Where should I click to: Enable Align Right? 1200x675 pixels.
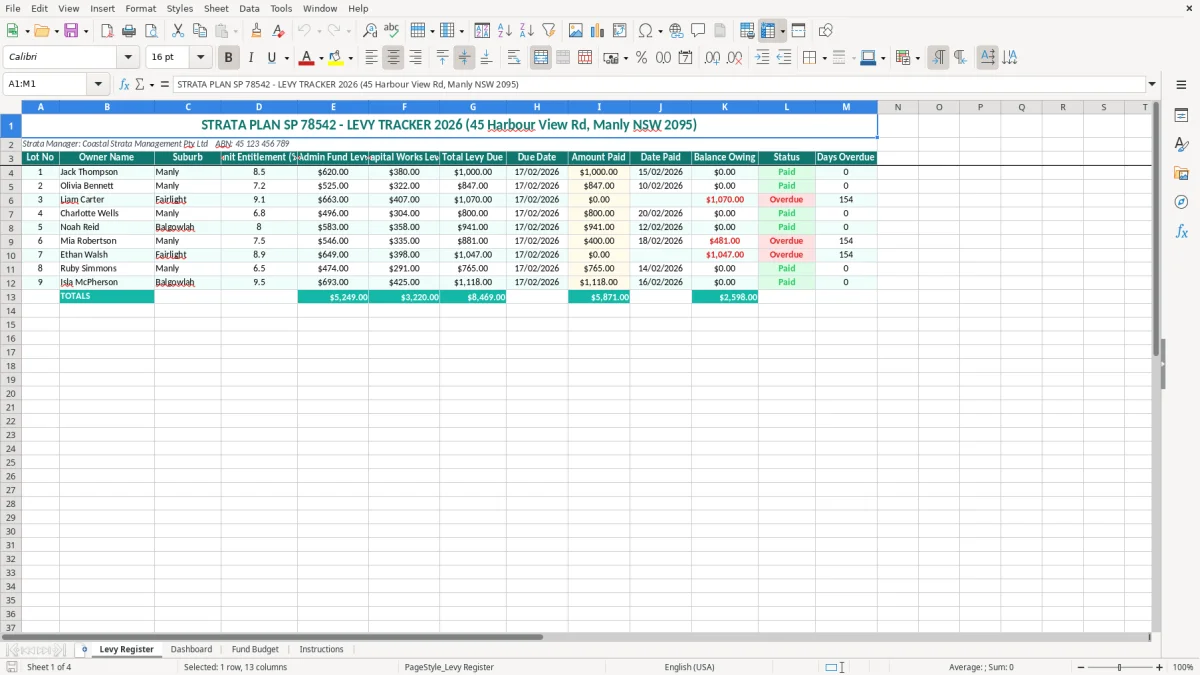tap(416, 58)
